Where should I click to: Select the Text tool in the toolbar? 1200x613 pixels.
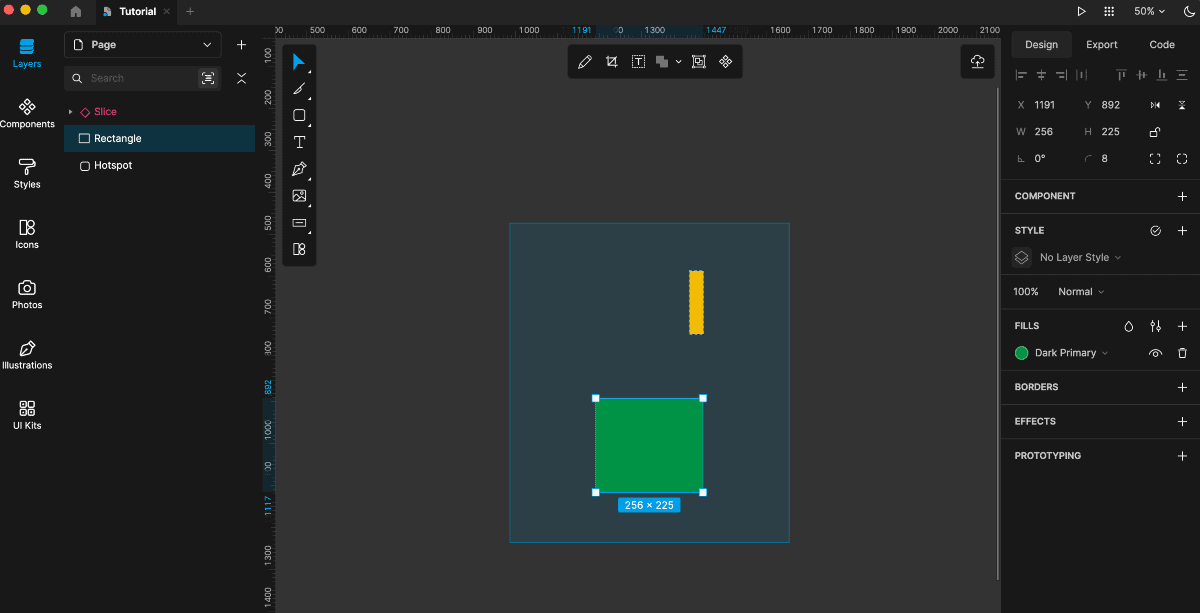pyautogui.click(x=299, y=142)
